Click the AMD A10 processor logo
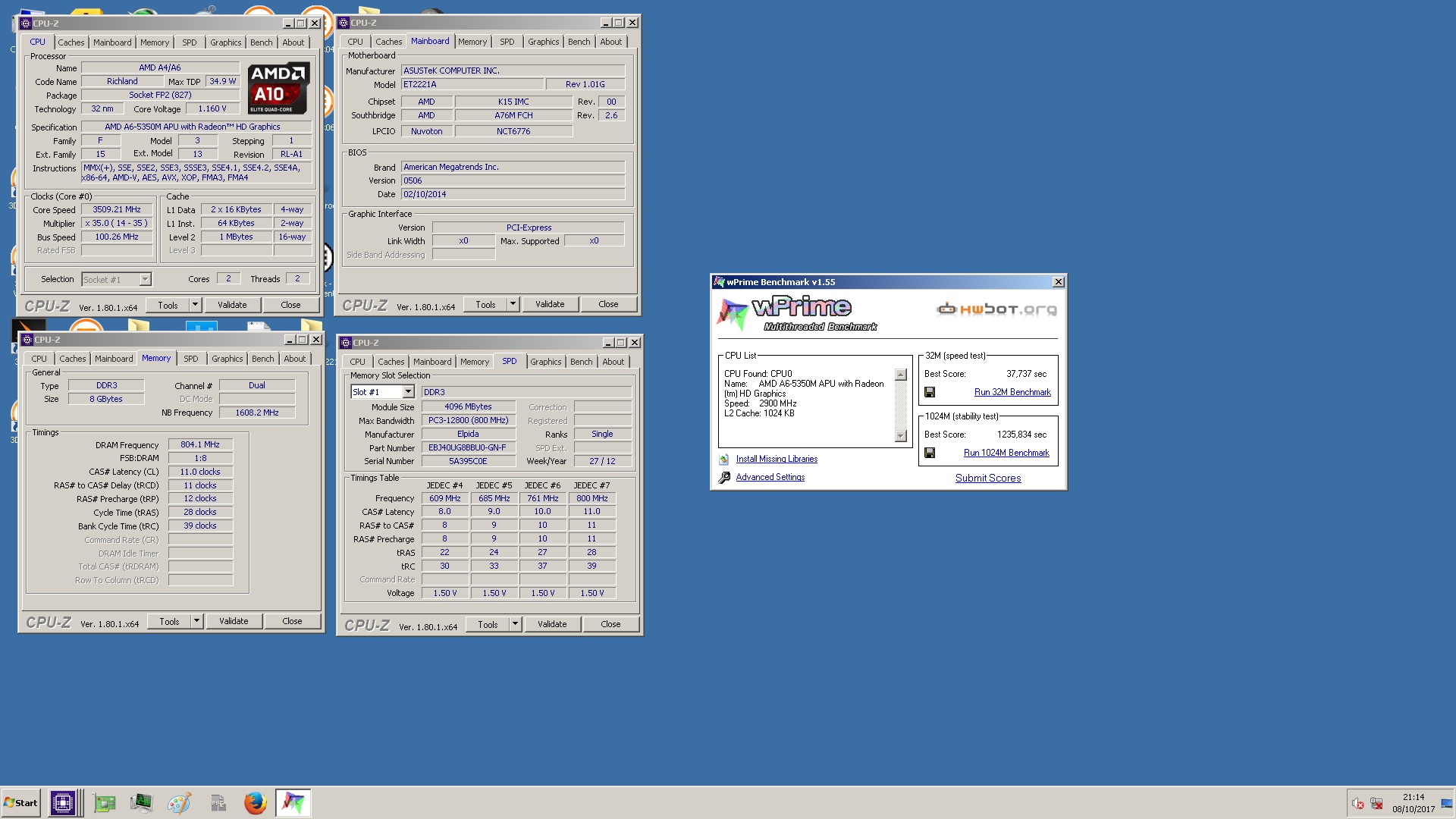1456x819 pixels. [278, 88]
